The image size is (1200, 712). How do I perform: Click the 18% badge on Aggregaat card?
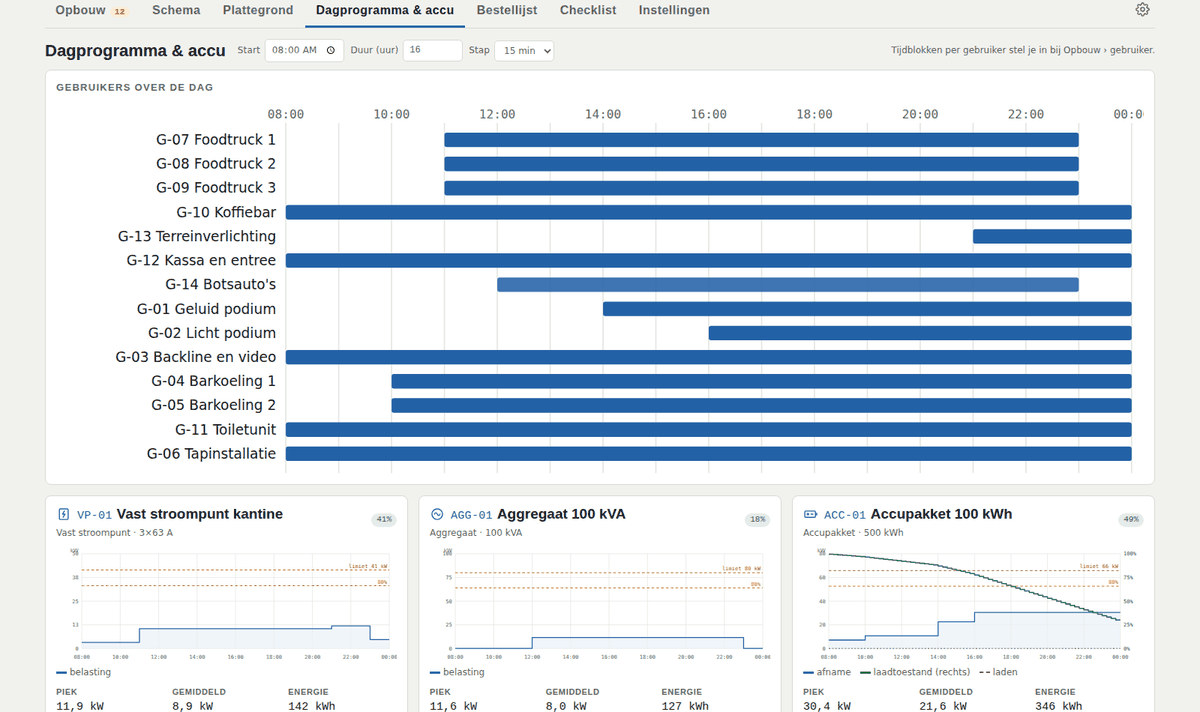(x=758, y=520)
